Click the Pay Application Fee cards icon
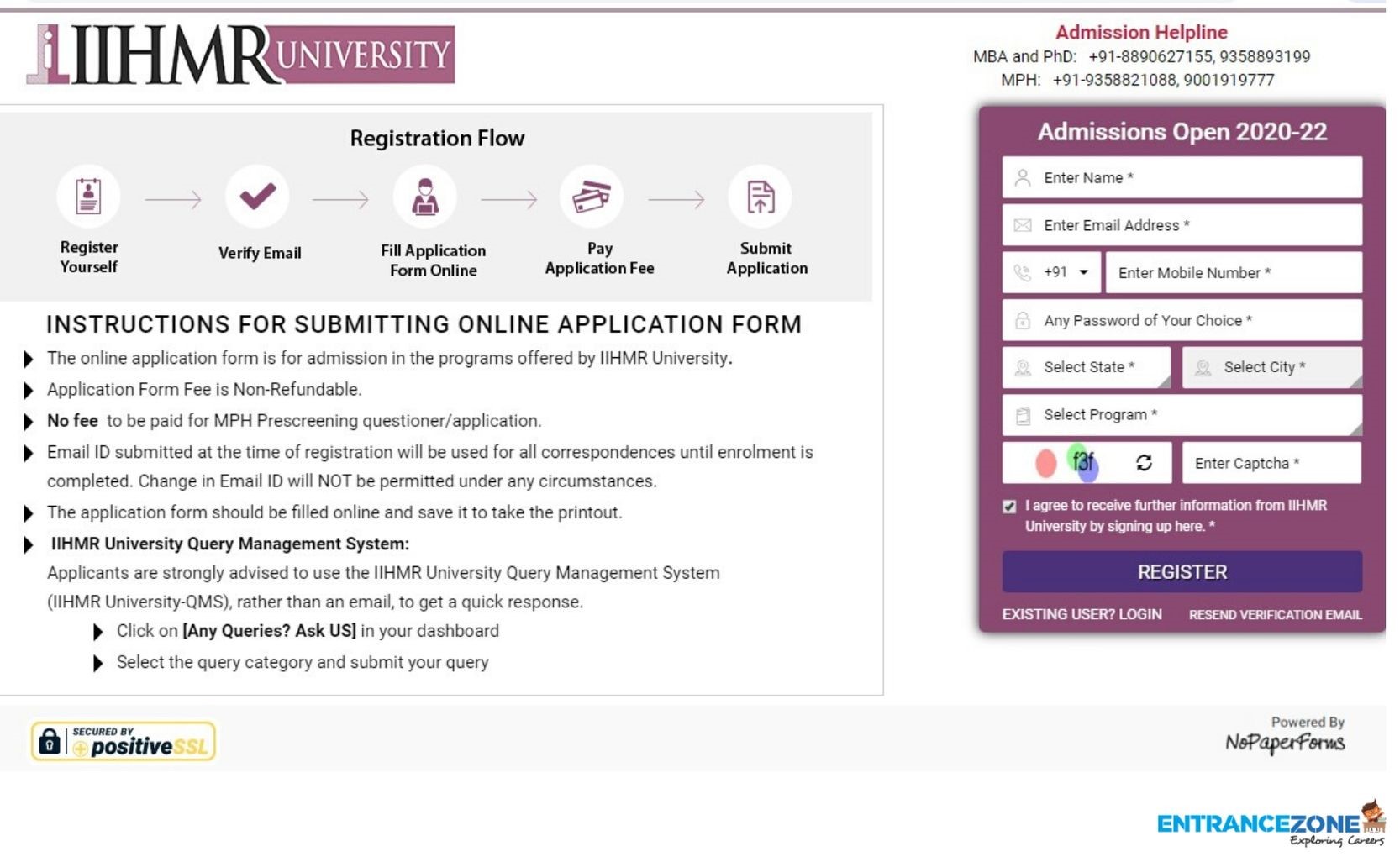Viewport: 1400px width, 862px height. pos(592,197)
